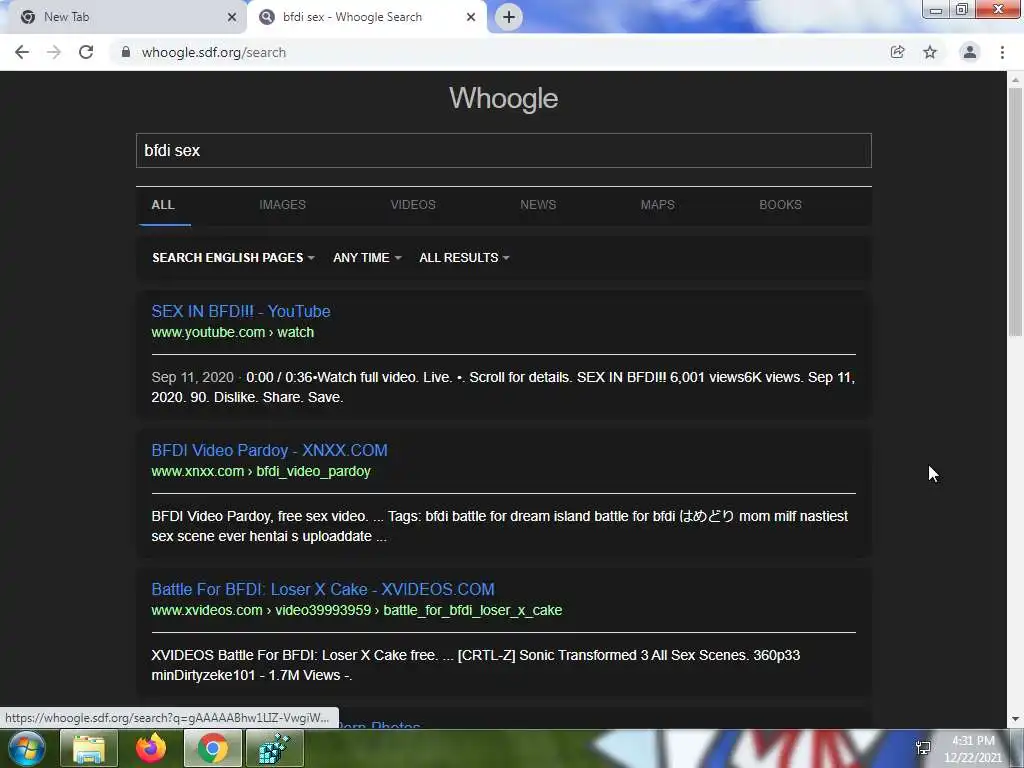This screenshot has width=1024, height=768.
Task: Switch to the MAPS tab
Action: coord(658,205)
